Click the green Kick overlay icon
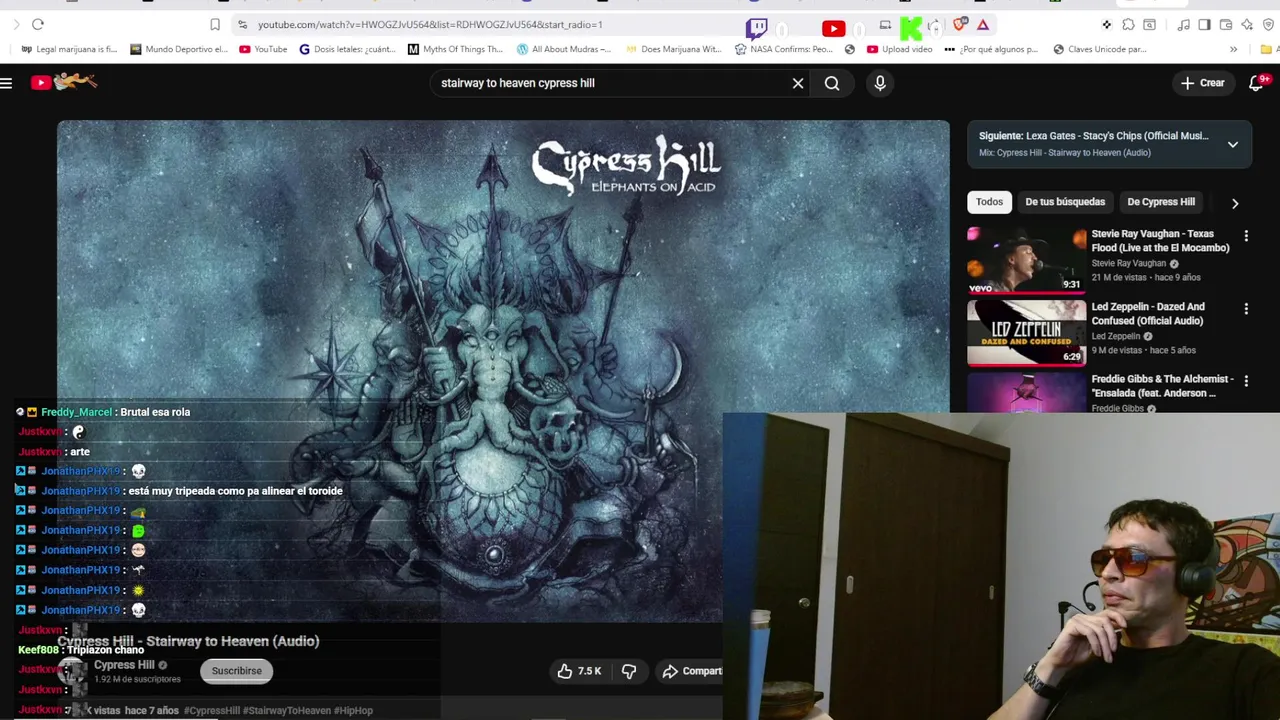 (911, 29)
